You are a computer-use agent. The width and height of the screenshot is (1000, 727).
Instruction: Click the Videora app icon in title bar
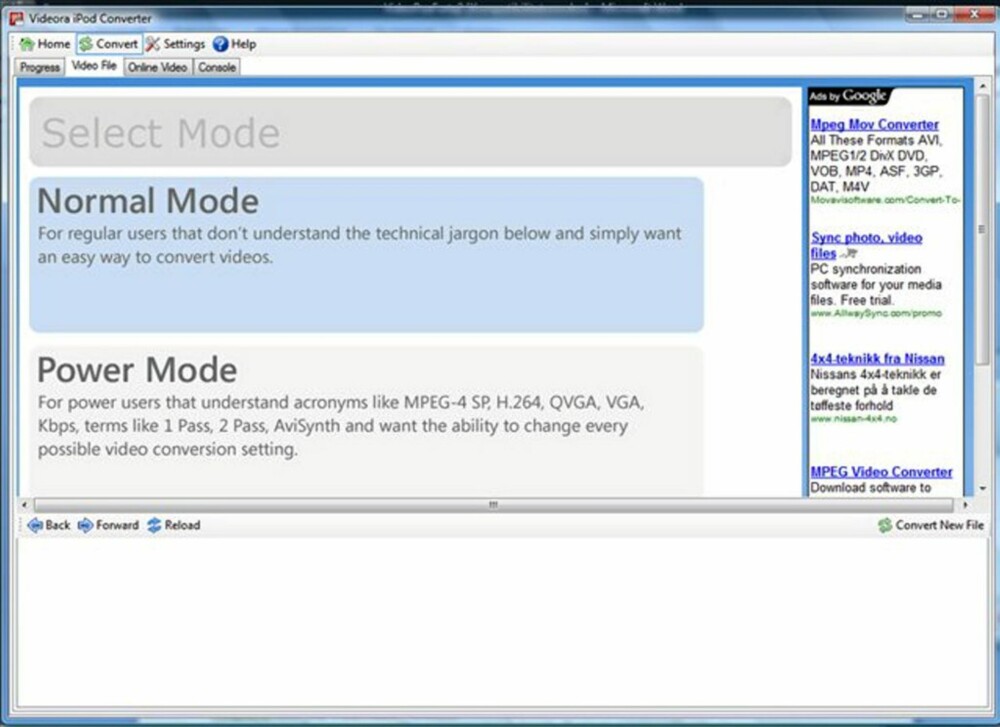click(x=17, y=18)
